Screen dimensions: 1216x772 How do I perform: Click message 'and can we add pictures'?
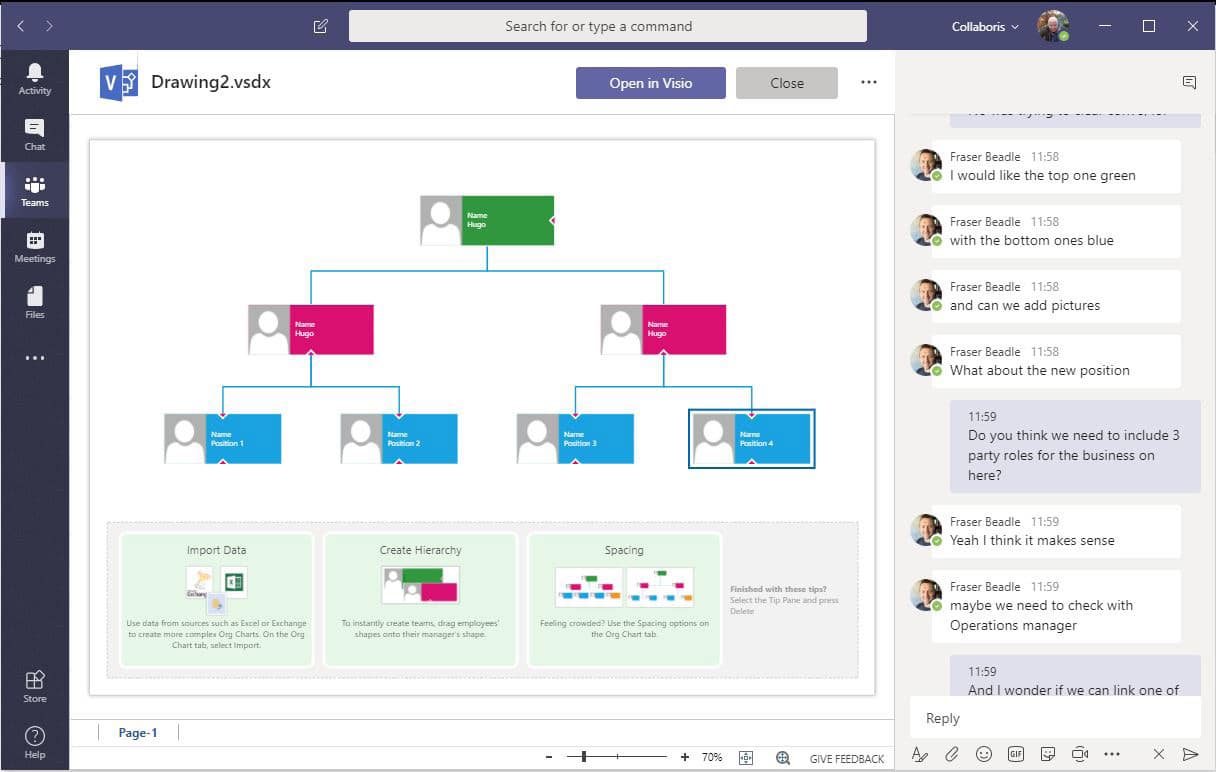(1055, 296)
